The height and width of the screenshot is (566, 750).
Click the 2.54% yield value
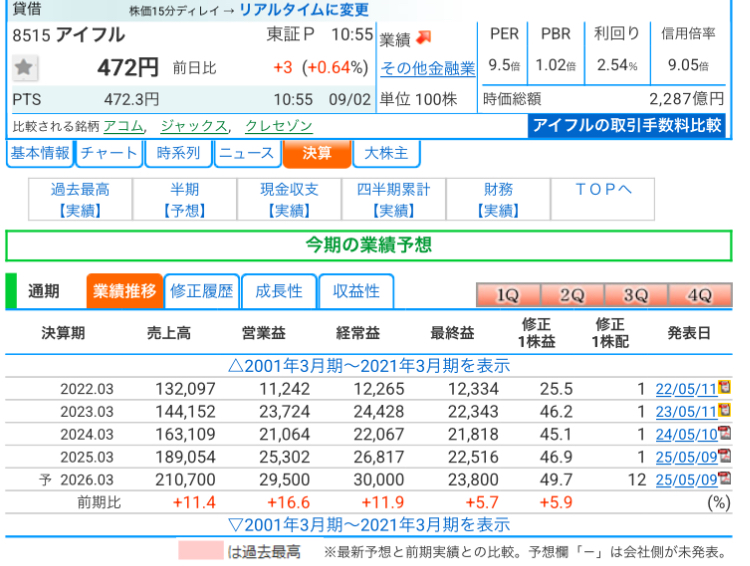617,65
